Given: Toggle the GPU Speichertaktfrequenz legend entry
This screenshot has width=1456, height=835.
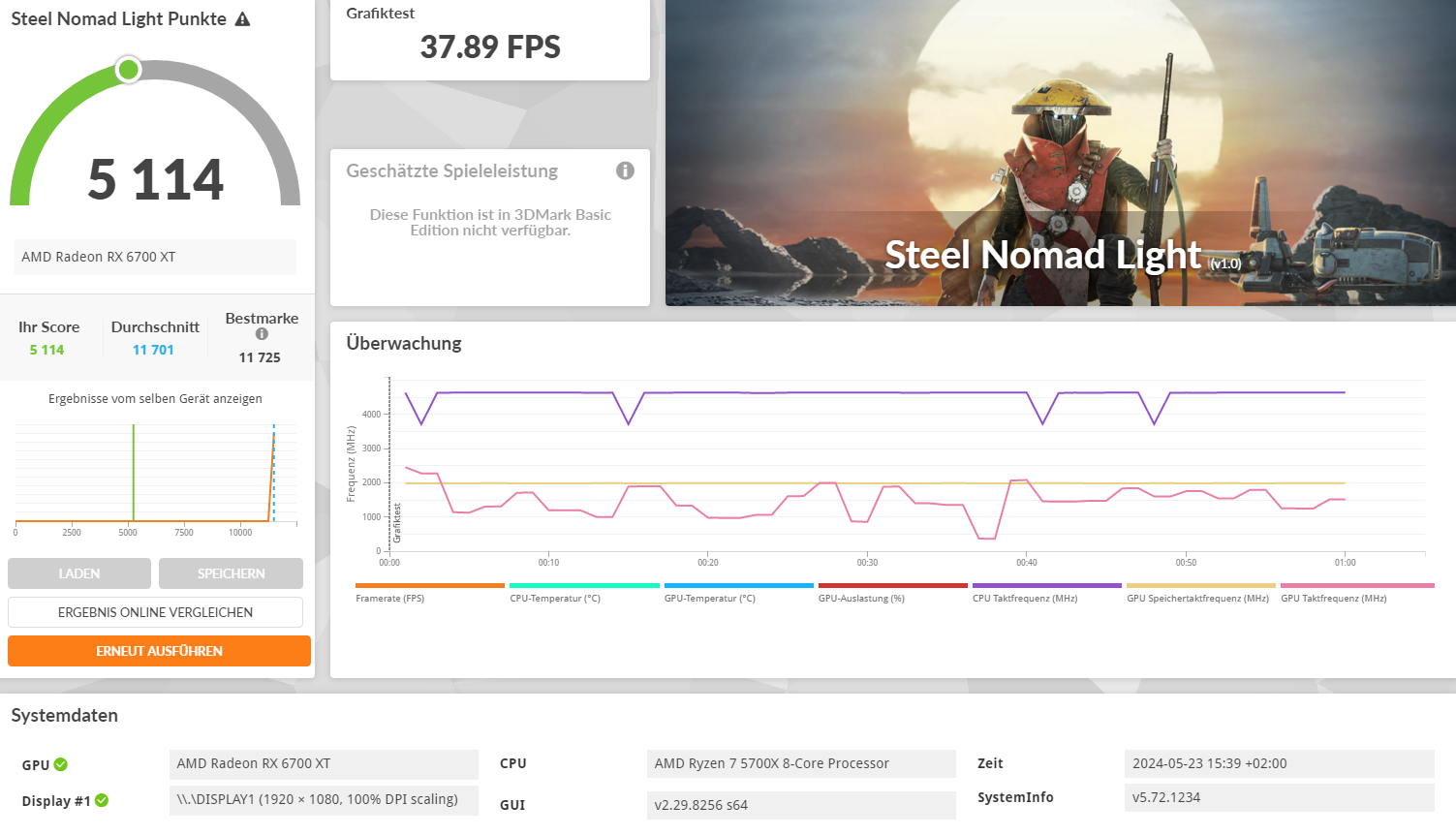Looking at the screenshot, I should (1200, 593).
